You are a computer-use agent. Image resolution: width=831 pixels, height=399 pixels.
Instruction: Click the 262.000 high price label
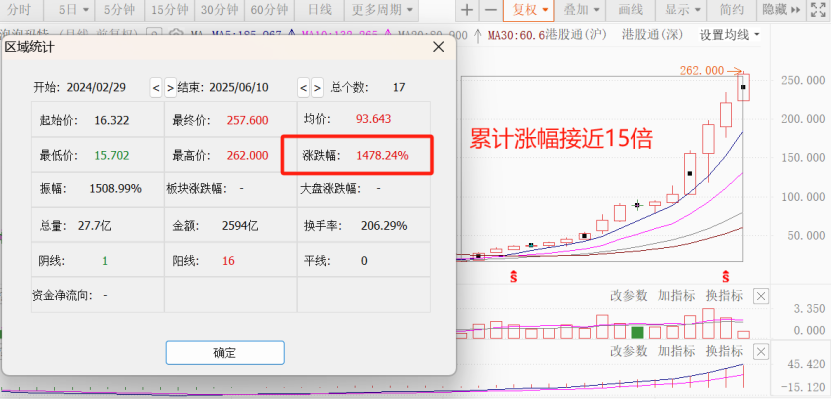pyautogui.click(x=702, y=70)
